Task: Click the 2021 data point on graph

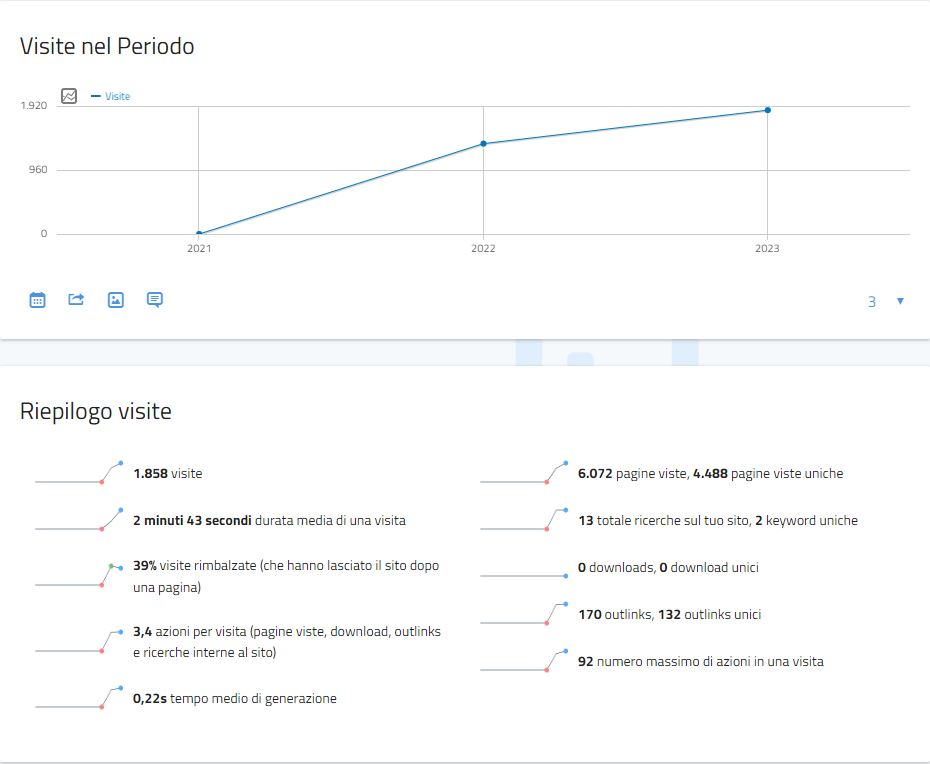Action: click(x=199, y=233)
